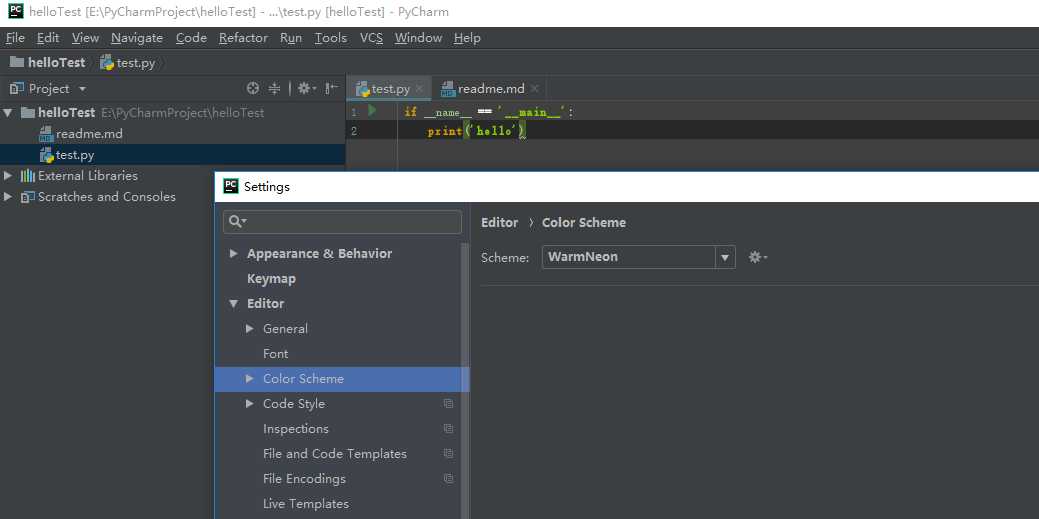Open the Project view selector dropdown

82,88
